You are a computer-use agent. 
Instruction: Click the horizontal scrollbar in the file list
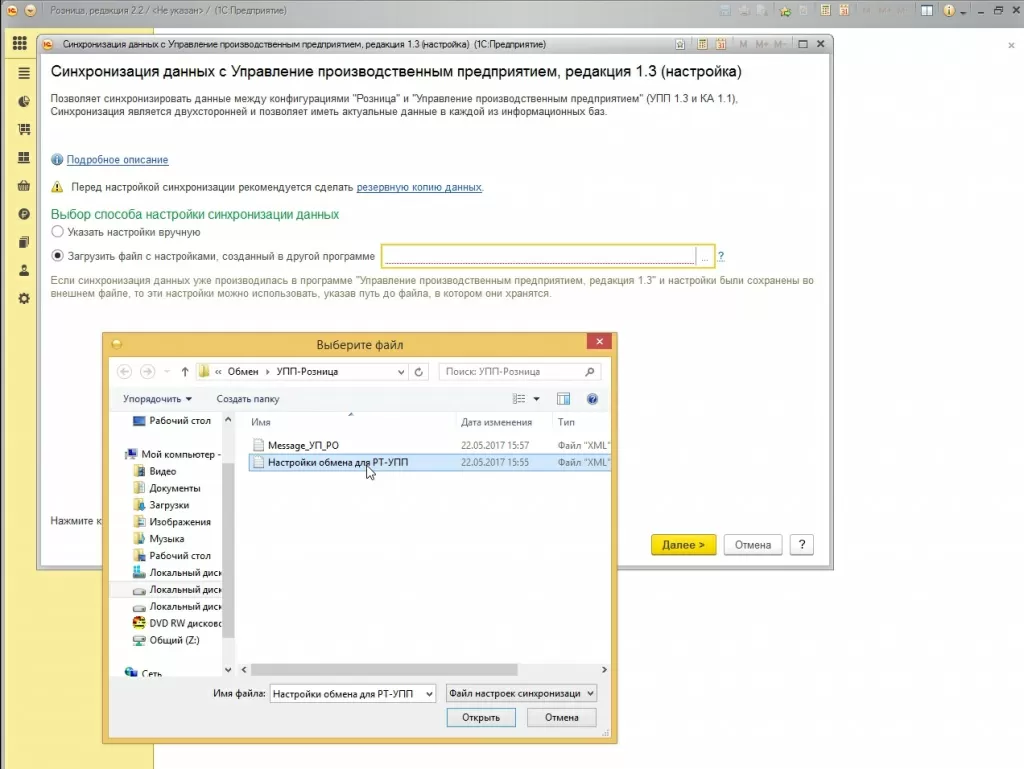point(384,670)
